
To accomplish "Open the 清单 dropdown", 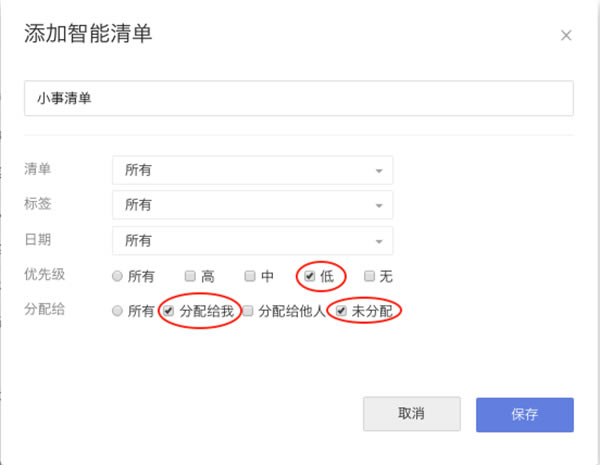I will click(x=252, y=170).
